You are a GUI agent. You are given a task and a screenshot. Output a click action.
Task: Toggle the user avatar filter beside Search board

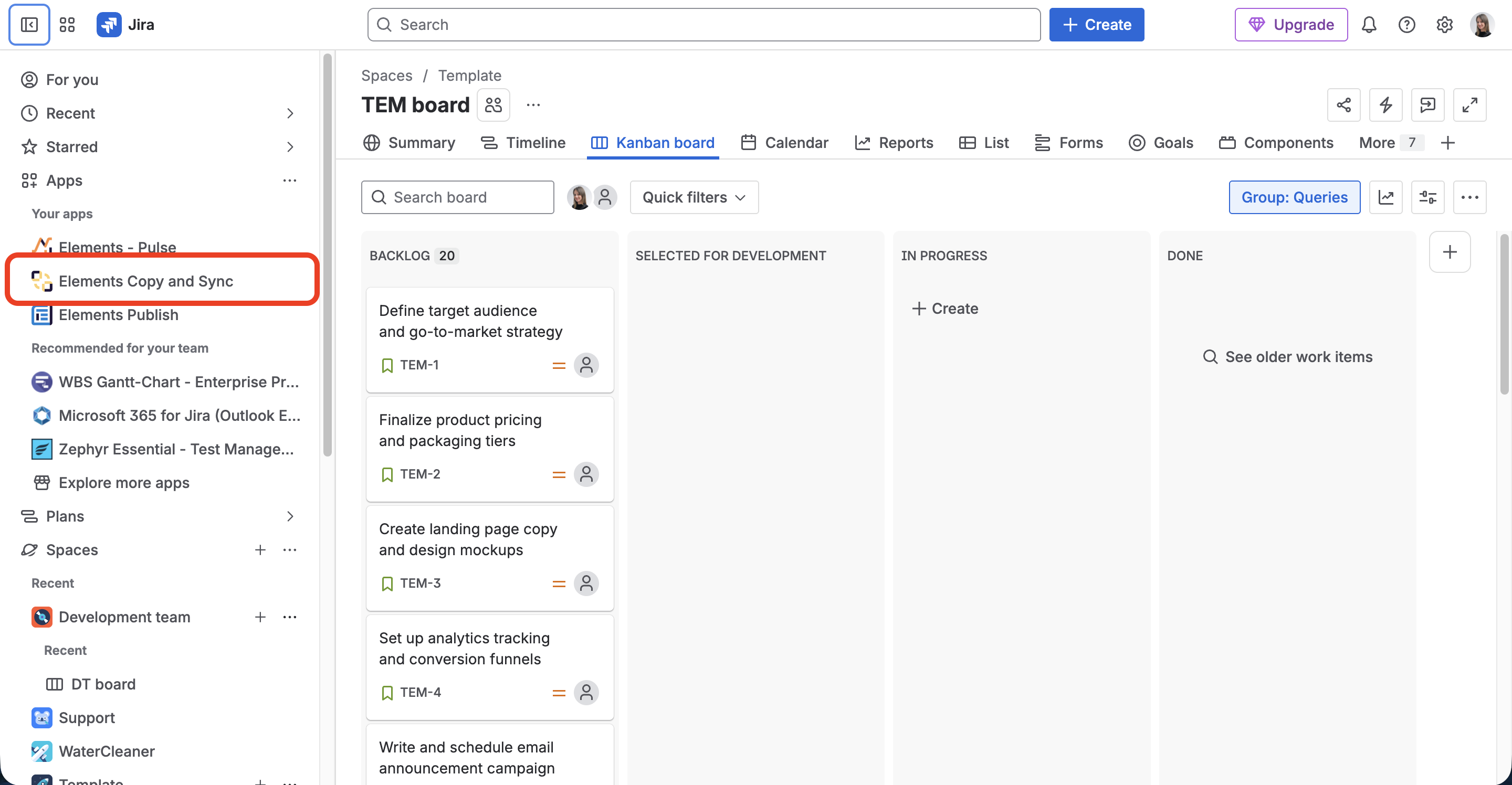(x=579, y=197)
